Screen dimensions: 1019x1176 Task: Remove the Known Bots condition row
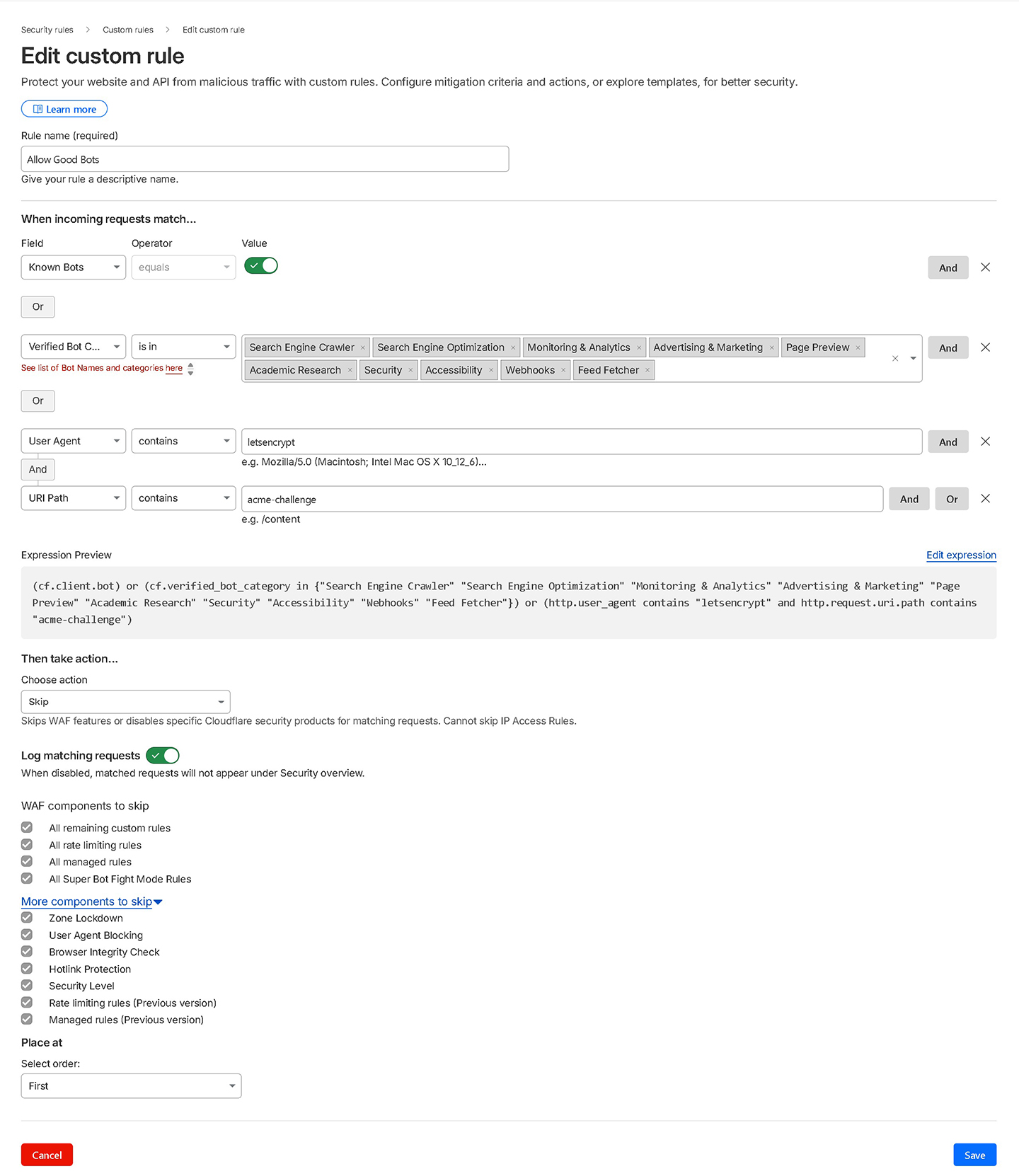click(x=985, y=267)
